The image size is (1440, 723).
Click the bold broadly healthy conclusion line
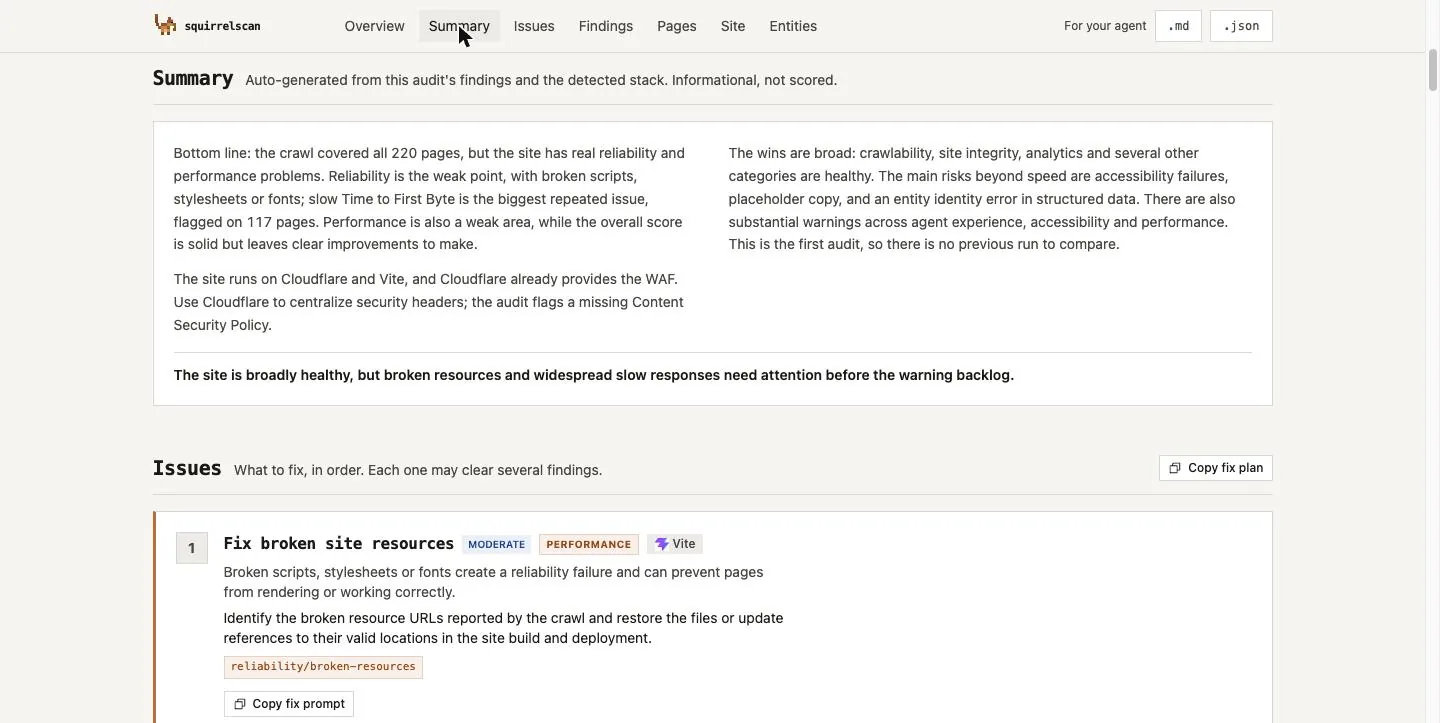(x=594, y=375)
